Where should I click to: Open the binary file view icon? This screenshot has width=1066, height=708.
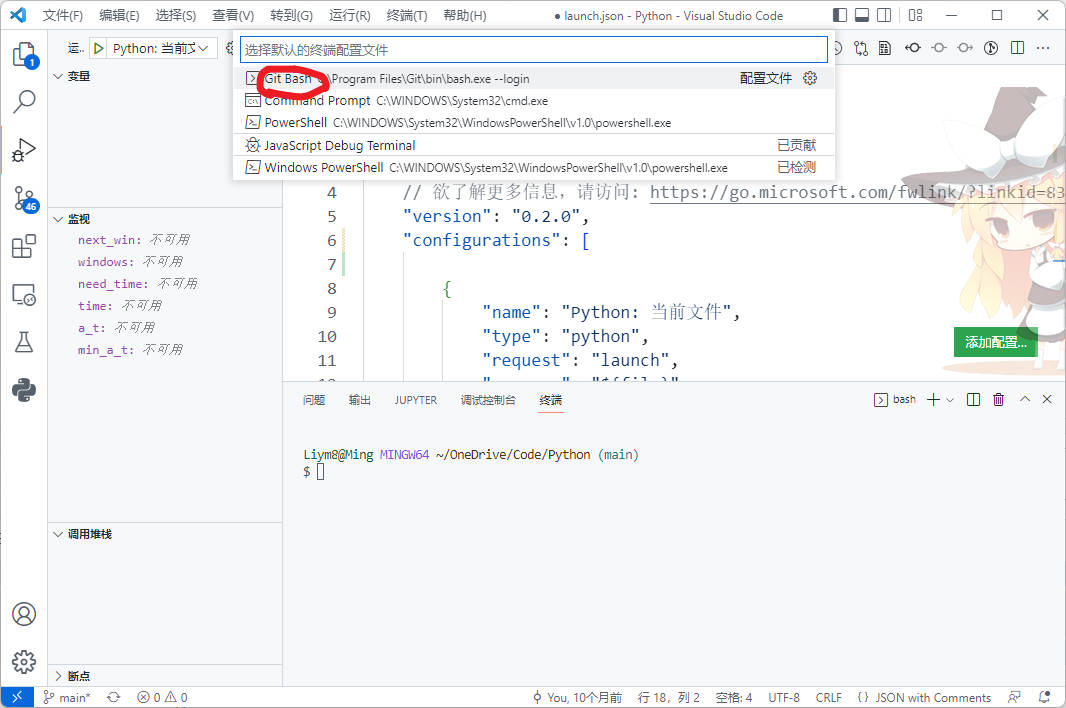[x=884, y=48]
